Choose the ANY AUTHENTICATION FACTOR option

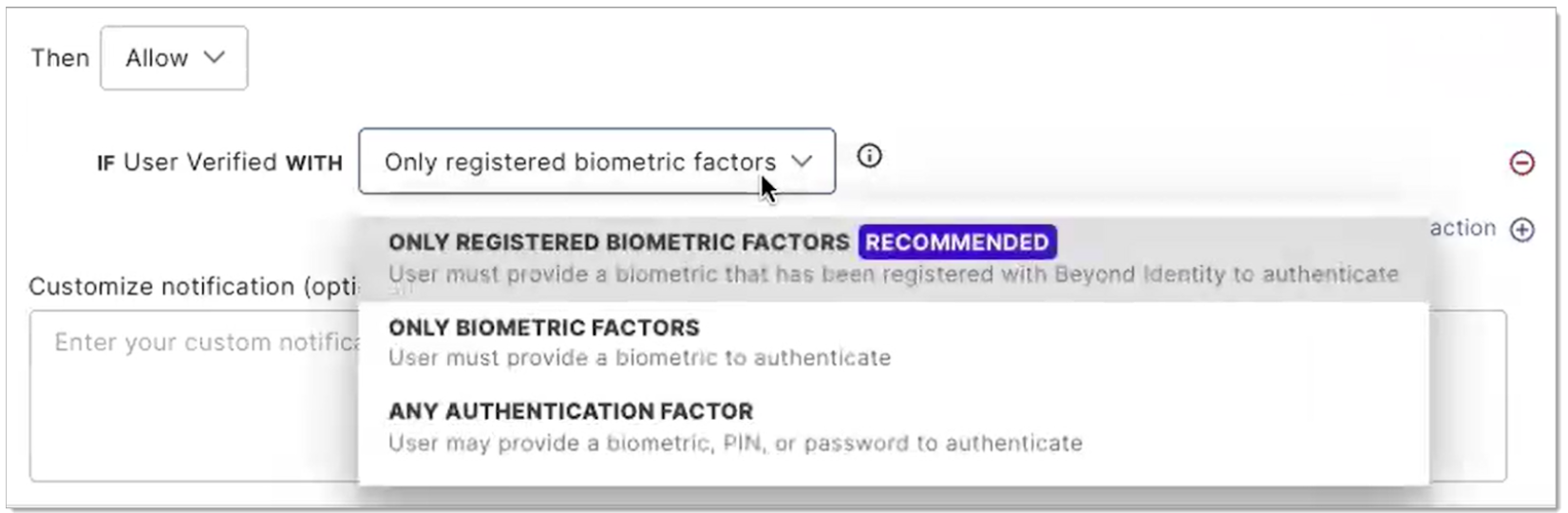tap(570, 411)
